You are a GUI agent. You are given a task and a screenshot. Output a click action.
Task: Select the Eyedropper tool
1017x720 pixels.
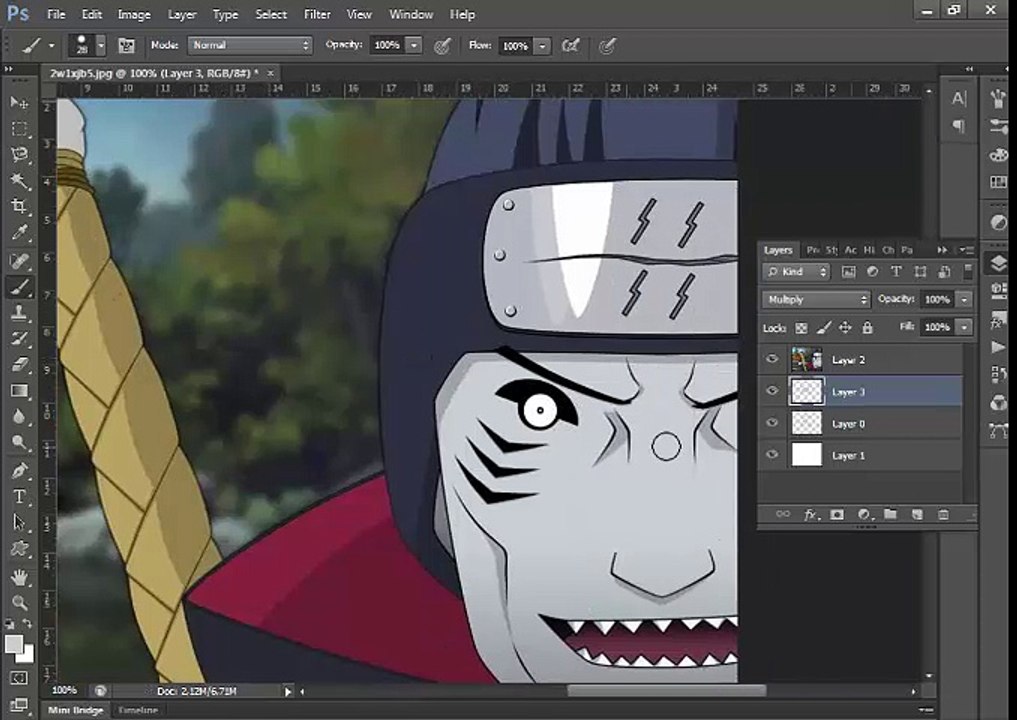(19, 232)
